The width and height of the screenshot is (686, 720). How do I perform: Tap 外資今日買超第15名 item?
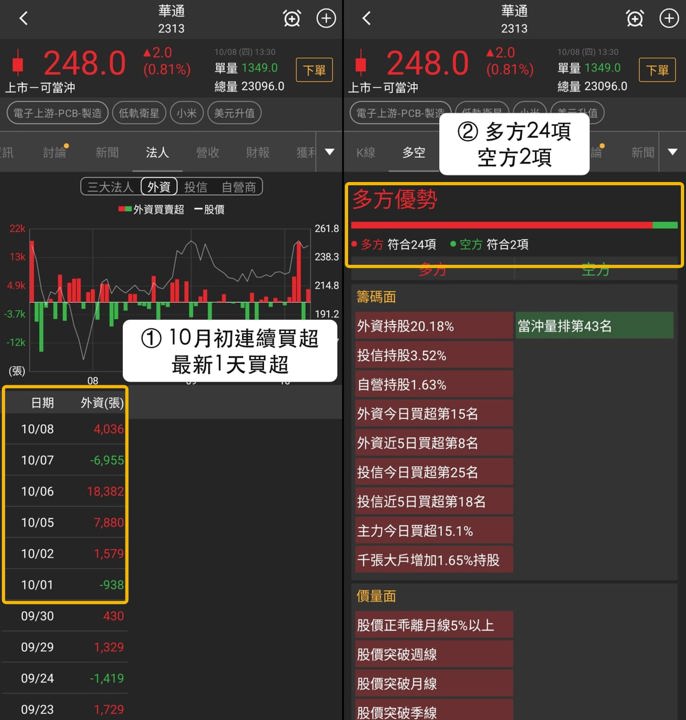click(x=433, y=414)
